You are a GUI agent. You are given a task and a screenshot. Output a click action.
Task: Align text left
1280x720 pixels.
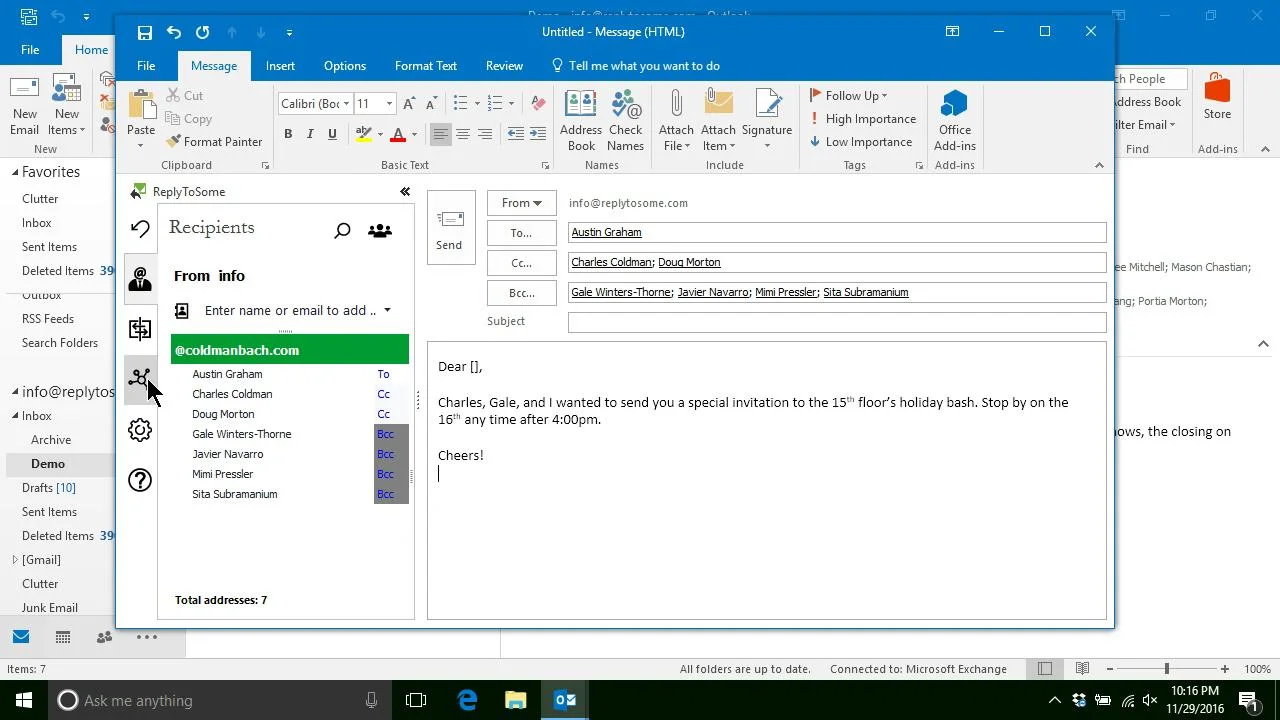click(441, 134)
